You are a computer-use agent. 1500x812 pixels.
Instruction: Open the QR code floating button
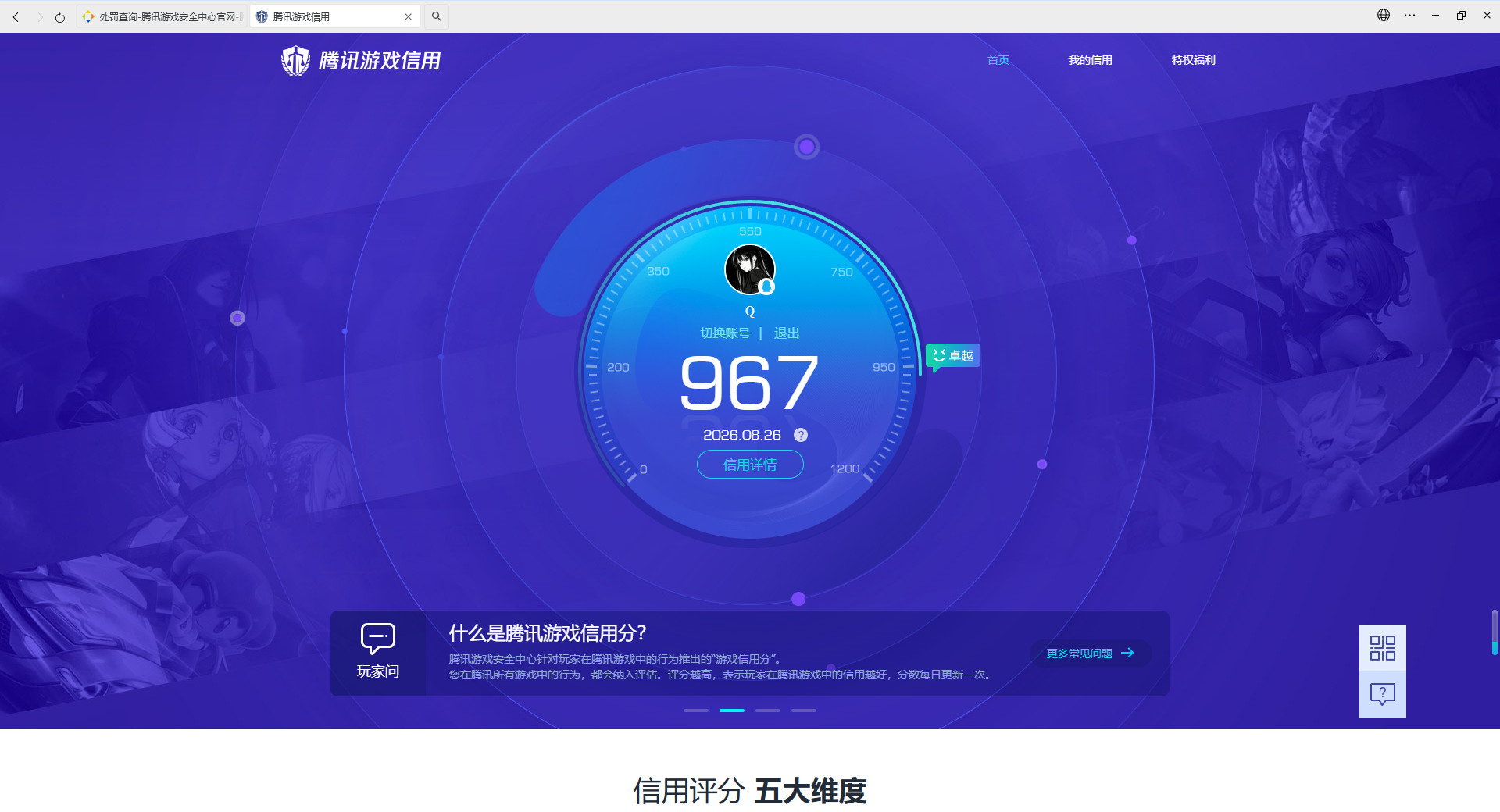1383,648
